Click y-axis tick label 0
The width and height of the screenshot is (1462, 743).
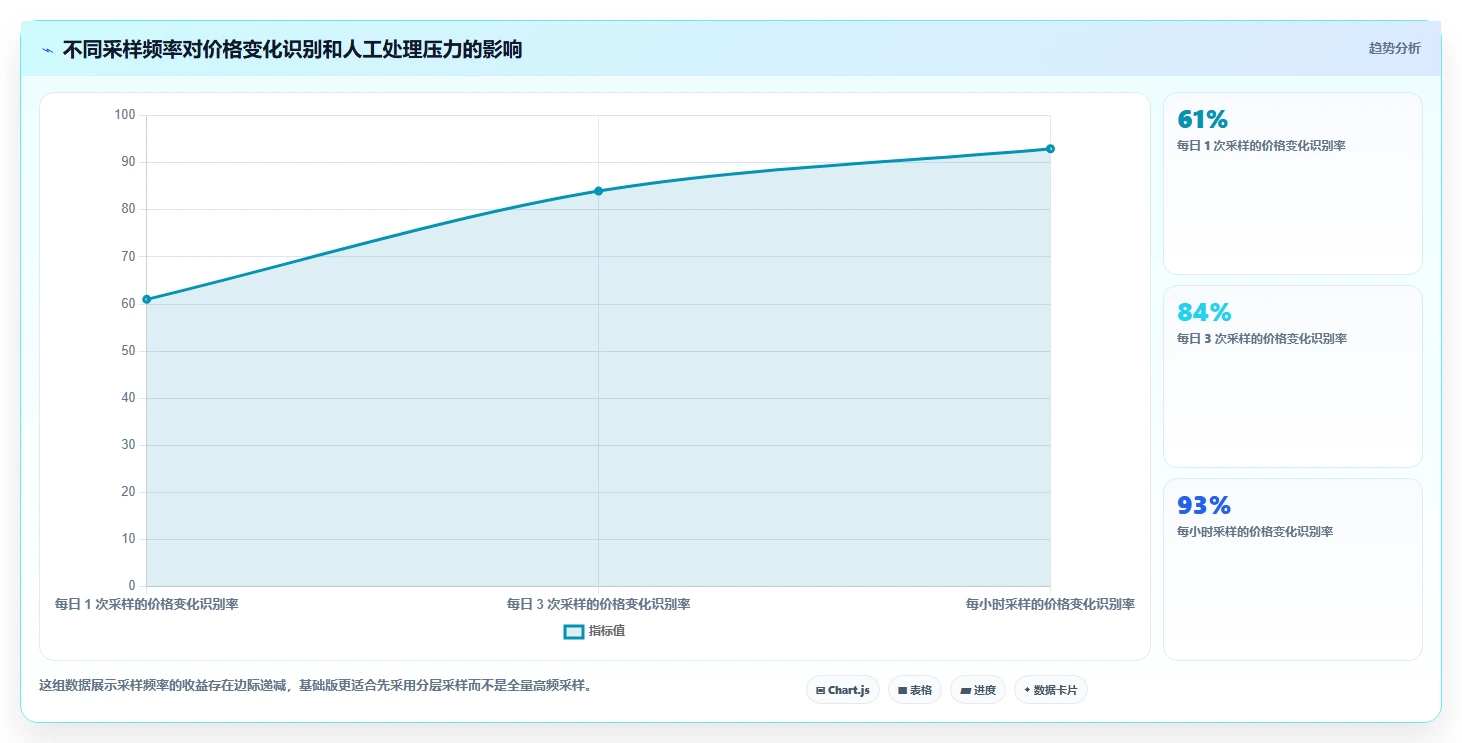[132, 586]
